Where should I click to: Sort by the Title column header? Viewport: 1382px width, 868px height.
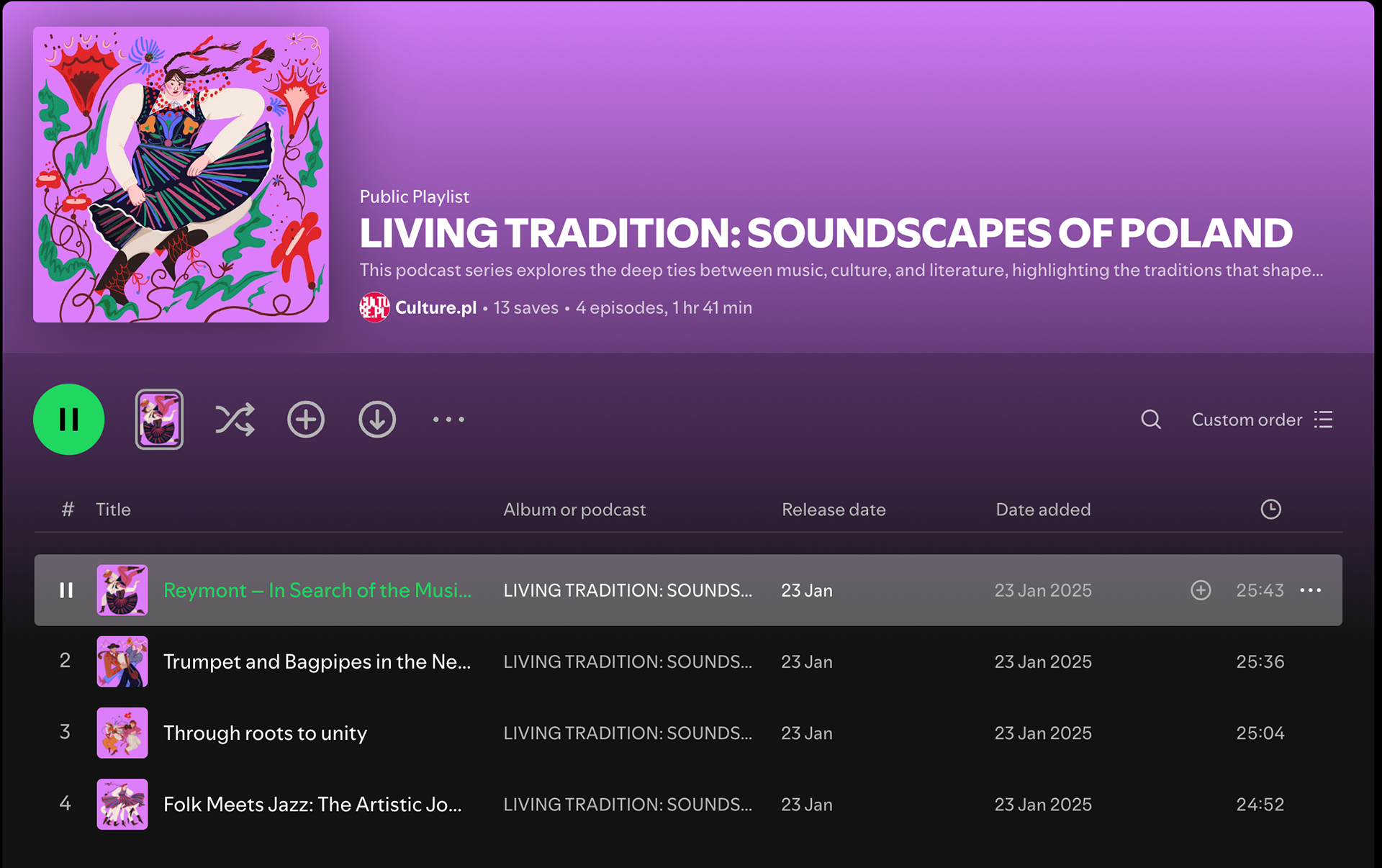pos(113,510)
